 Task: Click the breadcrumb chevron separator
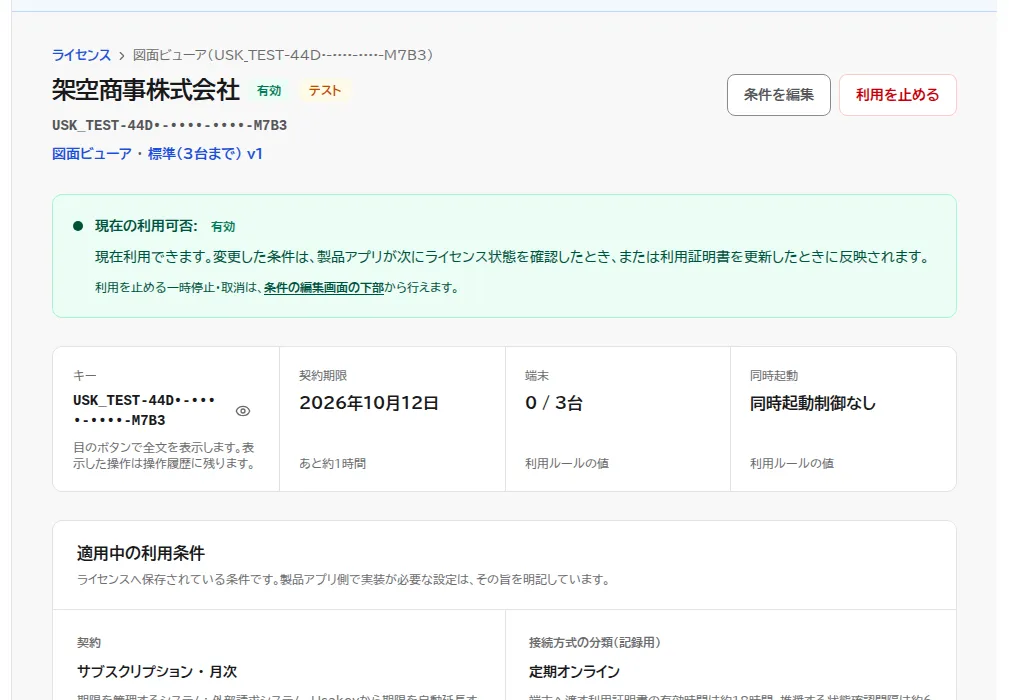pos(122,56)
